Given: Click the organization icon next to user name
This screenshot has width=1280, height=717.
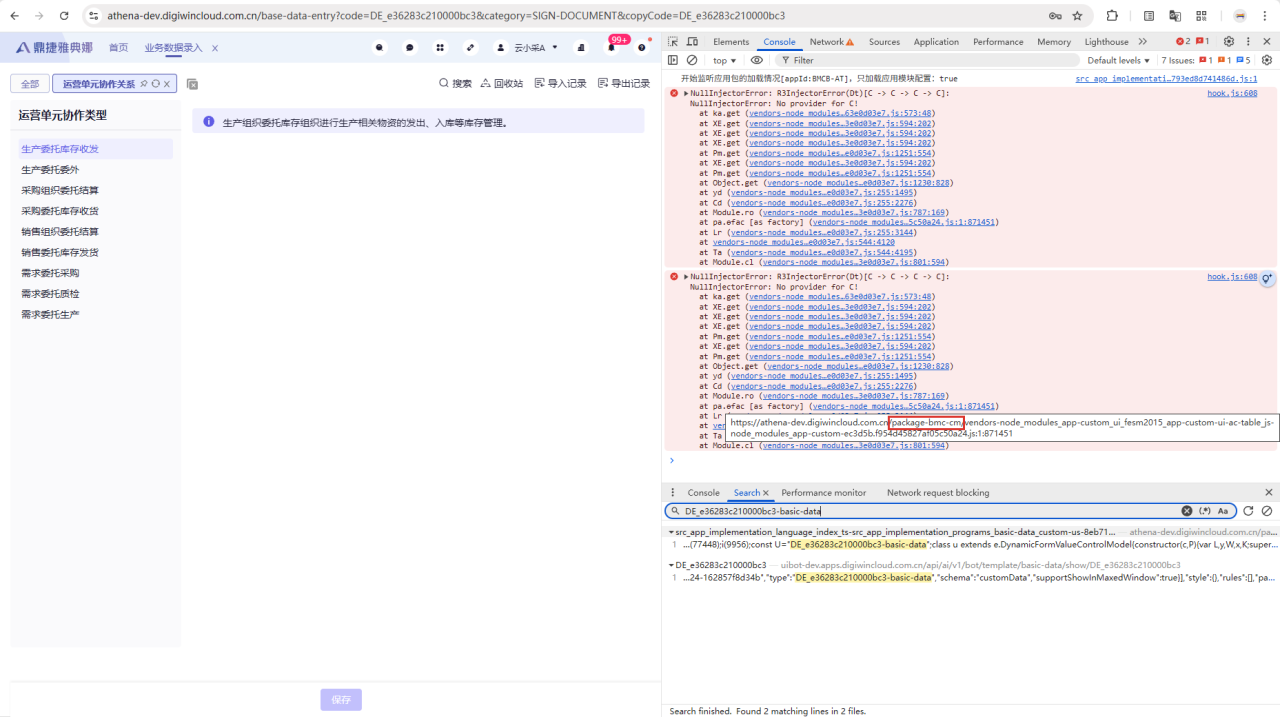Looking at the screenshot, I should (580, 47).
